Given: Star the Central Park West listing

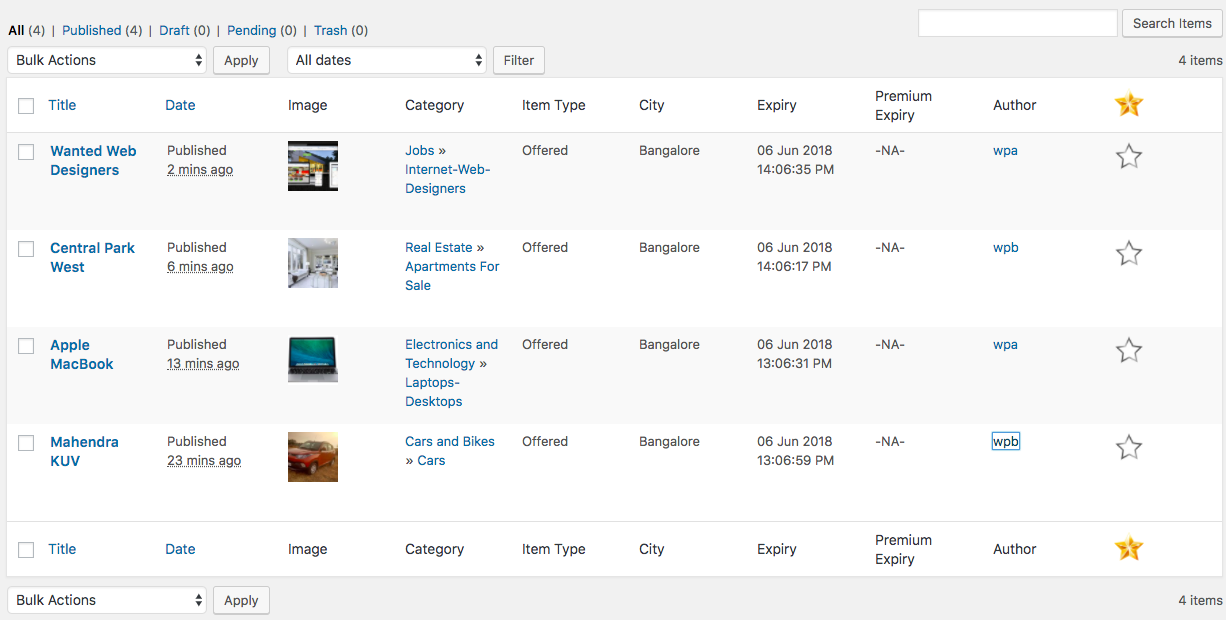Looking at the screenshot, I should coord(1128,253).
